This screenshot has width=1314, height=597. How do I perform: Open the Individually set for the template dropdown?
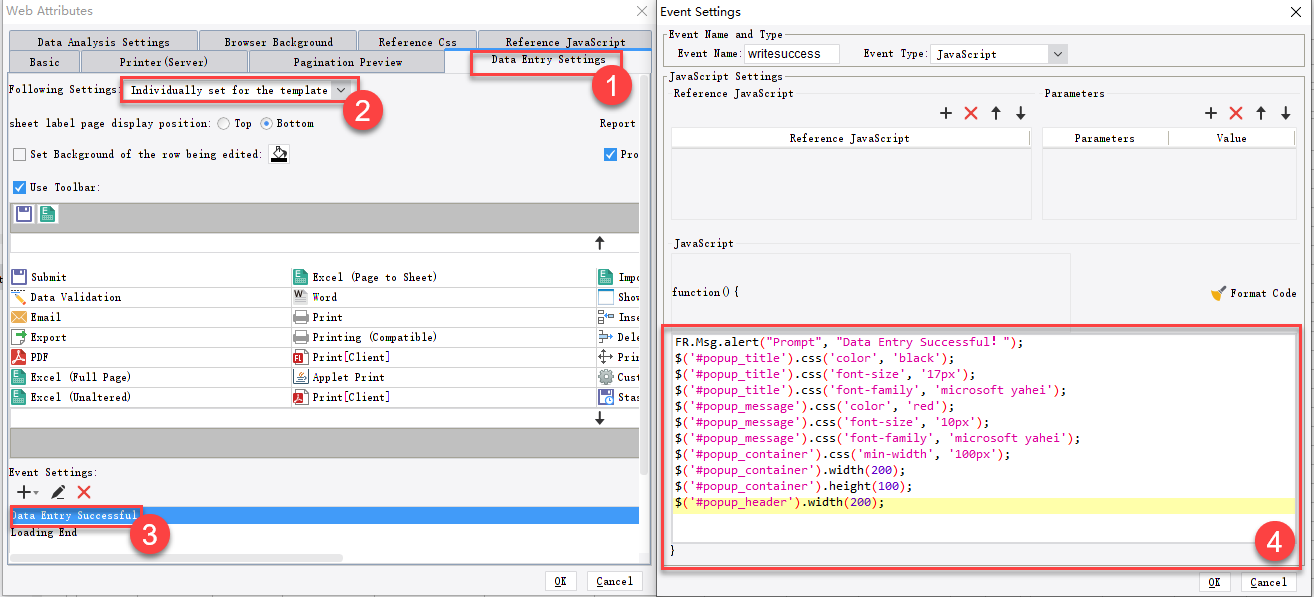[x=342, y=89]
